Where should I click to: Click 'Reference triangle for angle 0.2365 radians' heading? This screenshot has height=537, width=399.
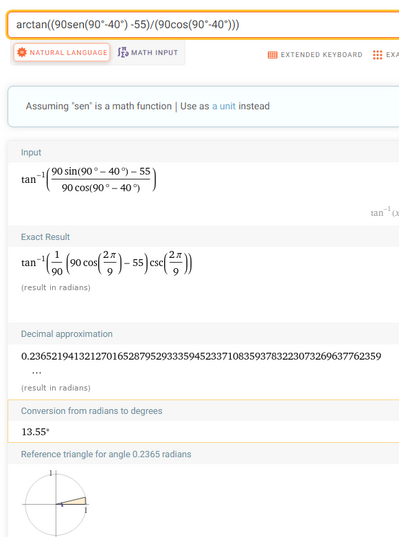(x=106, y=454)
